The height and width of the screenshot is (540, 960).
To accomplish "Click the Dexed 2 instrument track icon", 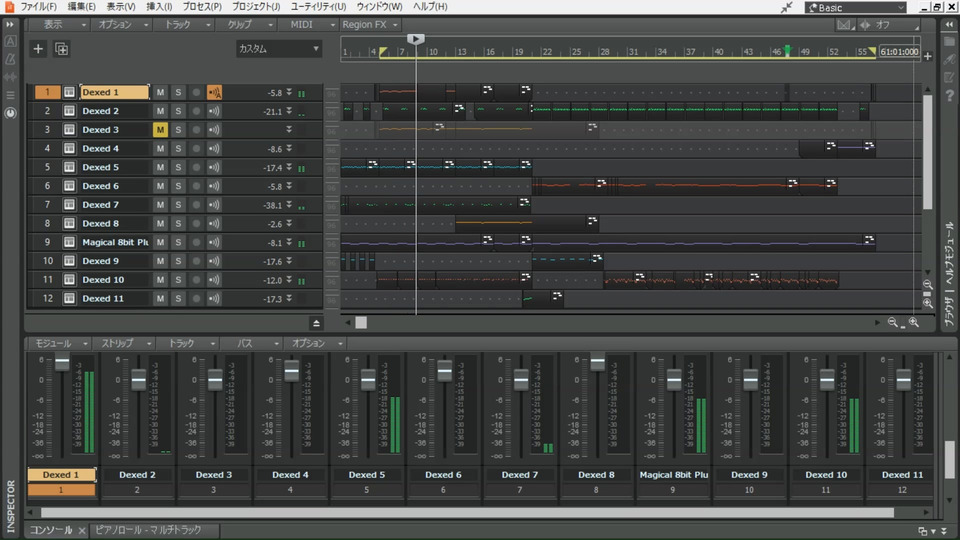I will coord(69,111).
